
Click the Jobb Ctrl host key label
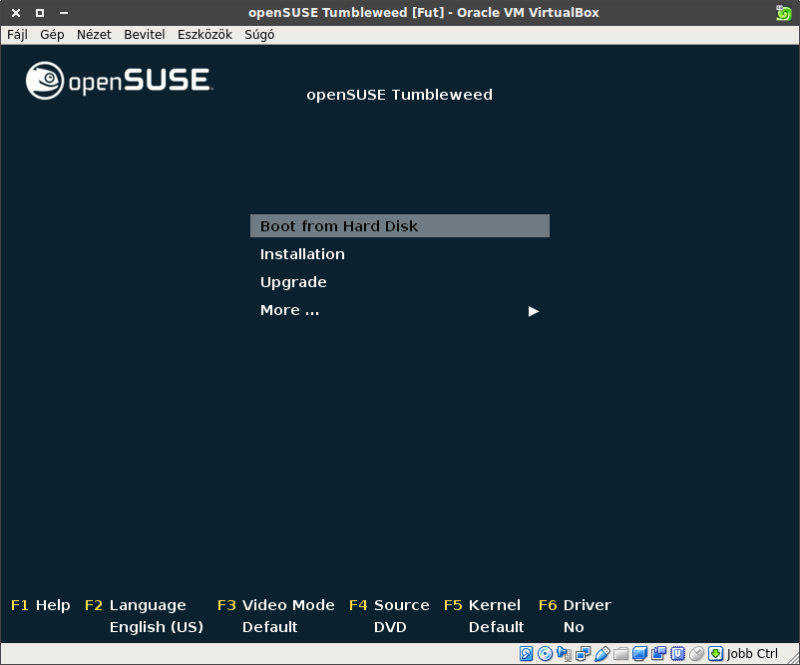[x=752, y=654]
